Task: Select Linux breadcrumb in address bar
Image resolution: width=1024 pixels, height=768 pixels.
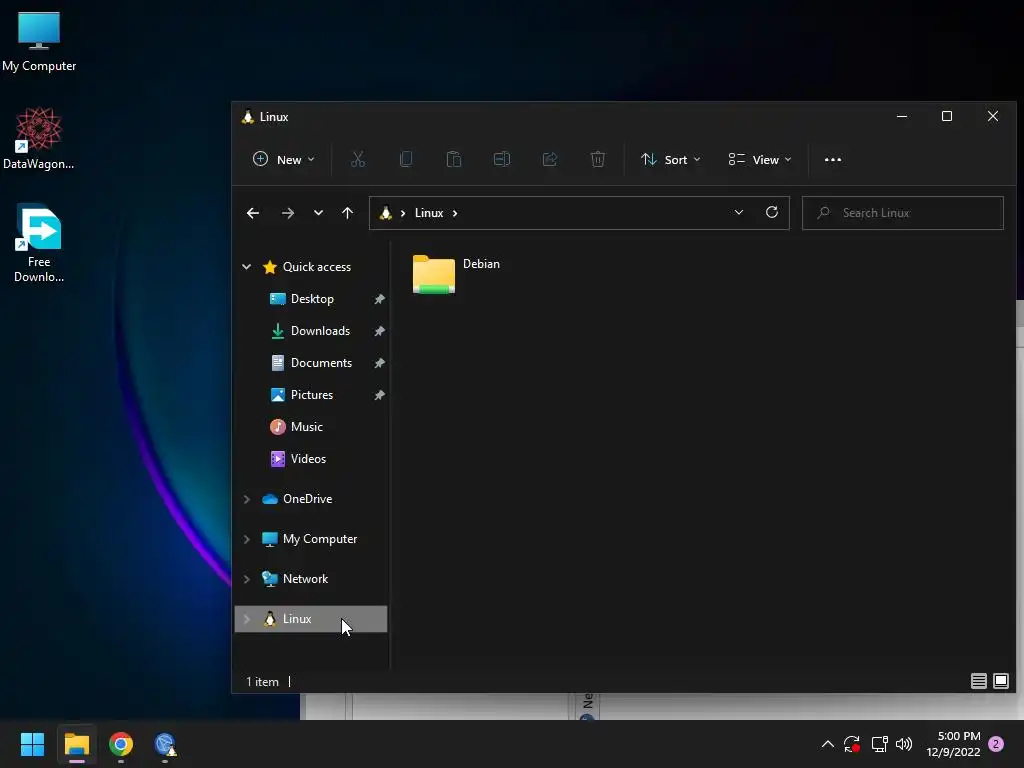Action: 429,213
